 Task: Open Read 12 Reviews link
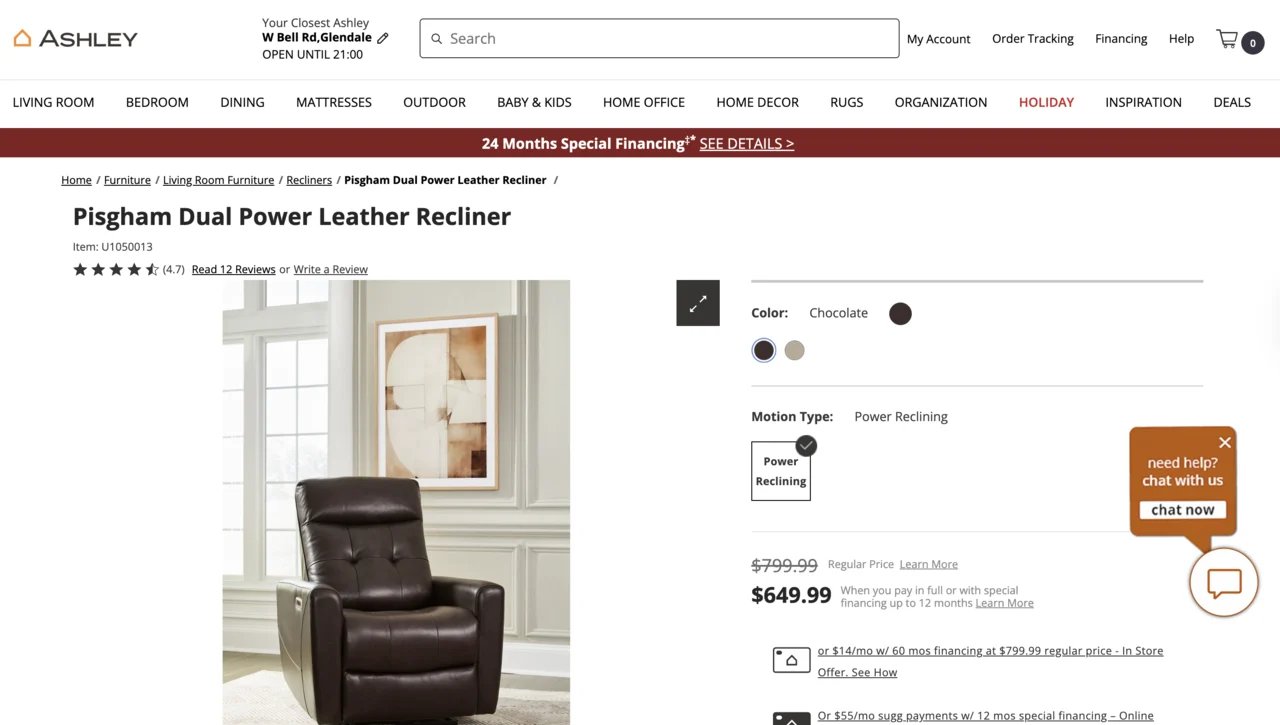click(x=233, y=269)
